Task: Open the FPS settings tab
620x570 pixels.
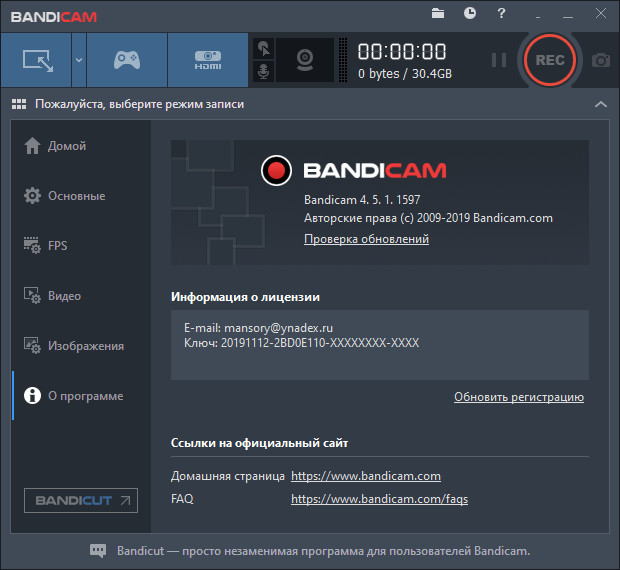Action: click(60, 246)
